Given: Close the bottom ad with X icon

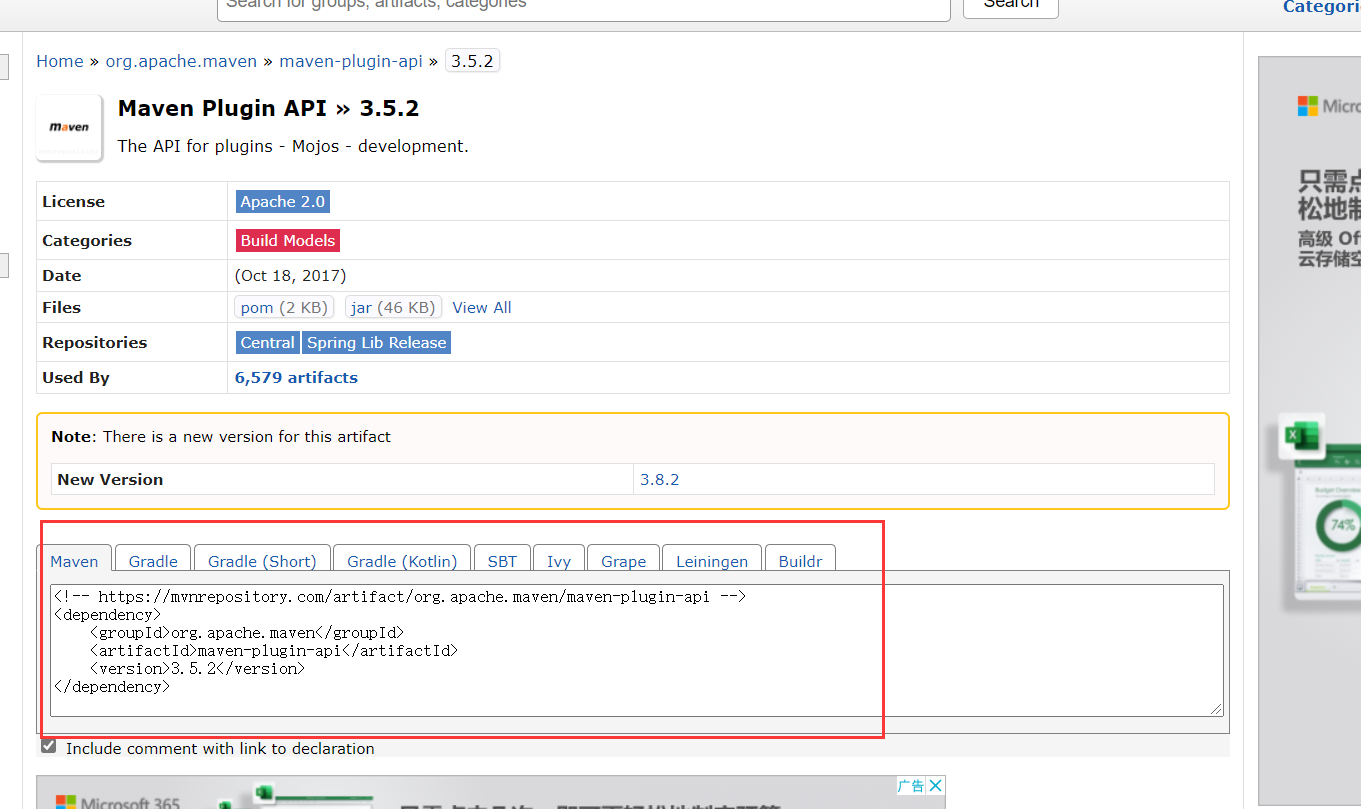Looking at the screenshot, I should [935, 786].
